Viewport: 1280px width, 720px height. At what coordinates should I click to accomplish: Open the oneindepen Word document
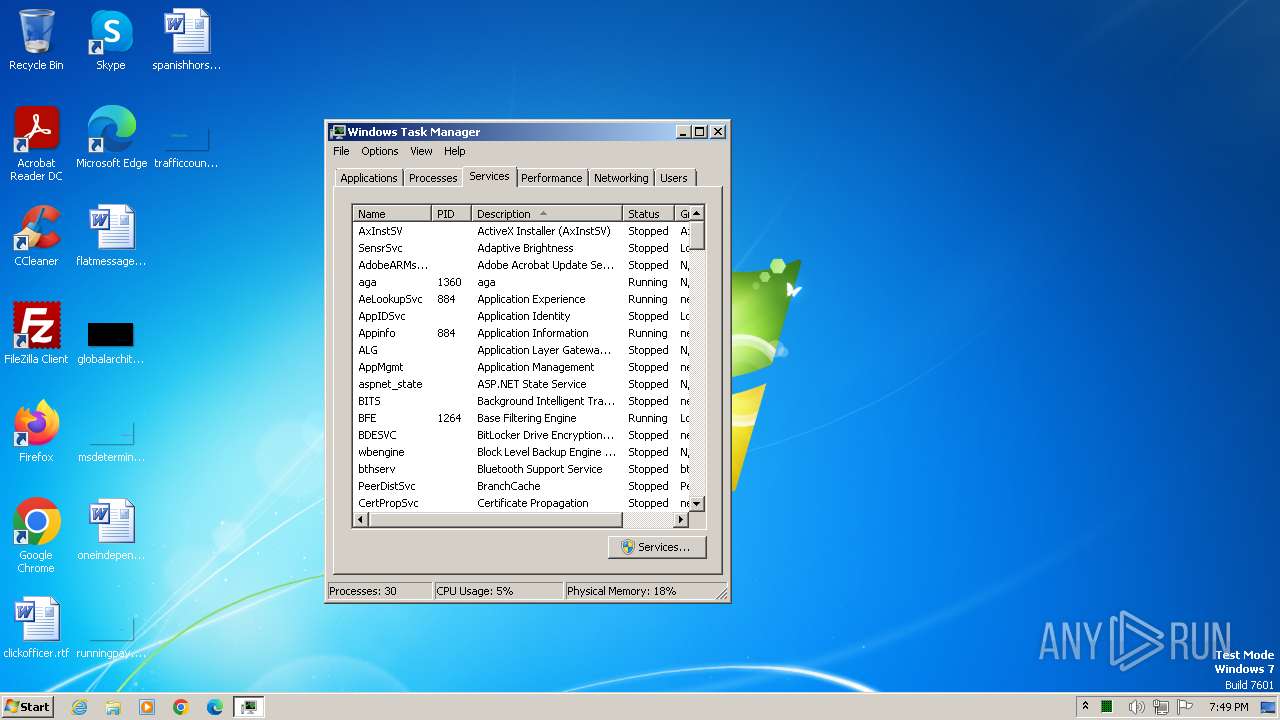[111, 530]
